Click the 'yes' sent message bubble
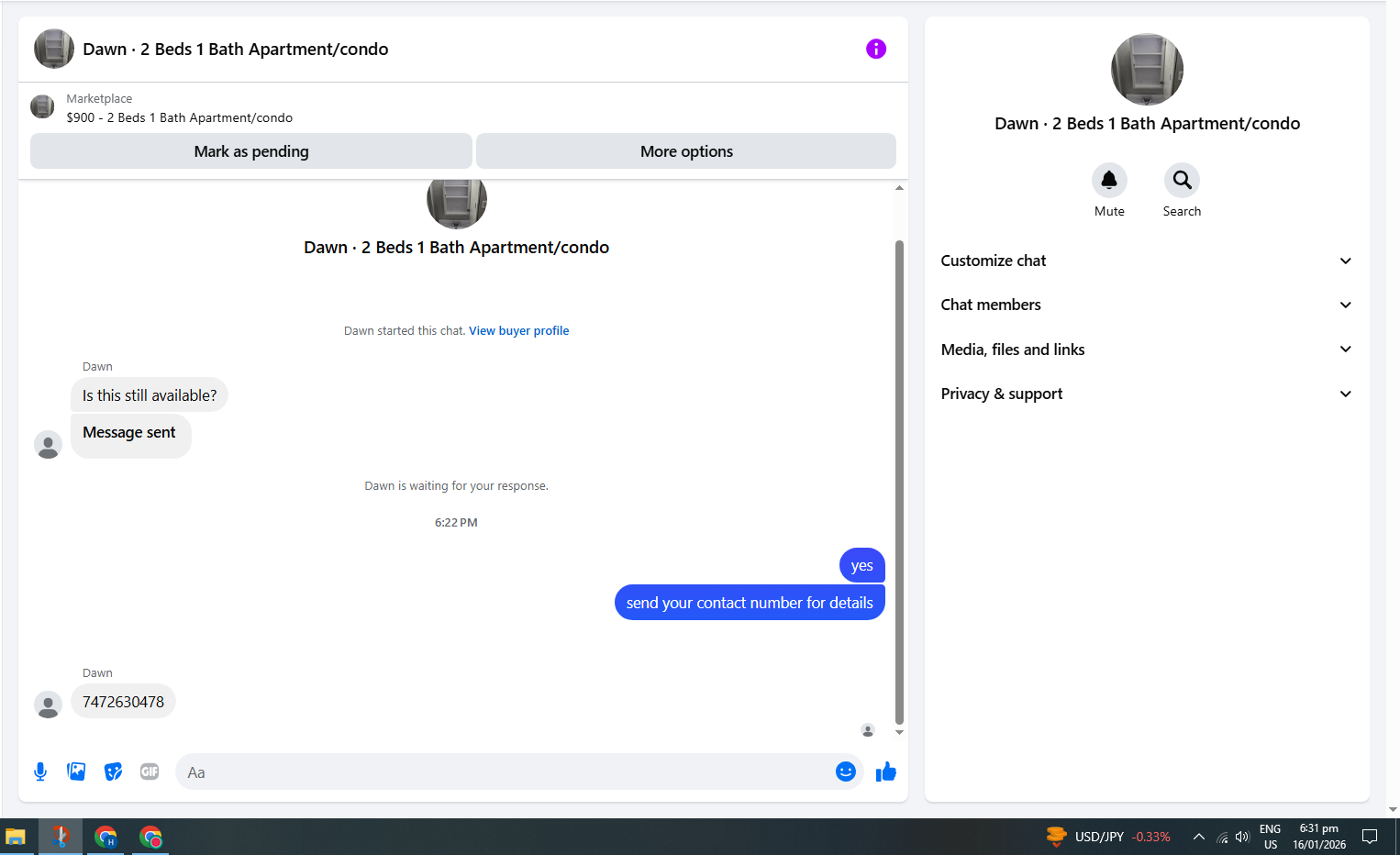Image resolution: width=1400 pixels, height=855 pixels. click(x=861, y=565)
